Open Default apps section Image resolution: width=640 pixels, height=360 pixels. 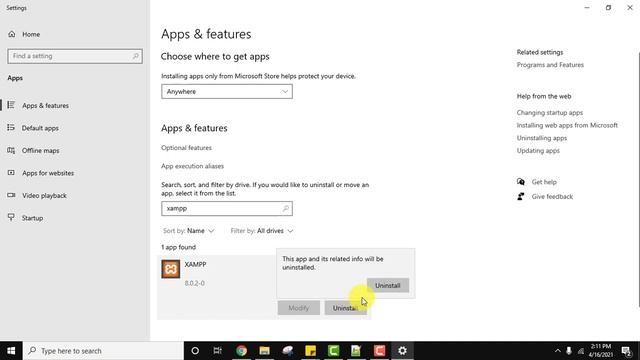tap(40, 128)
